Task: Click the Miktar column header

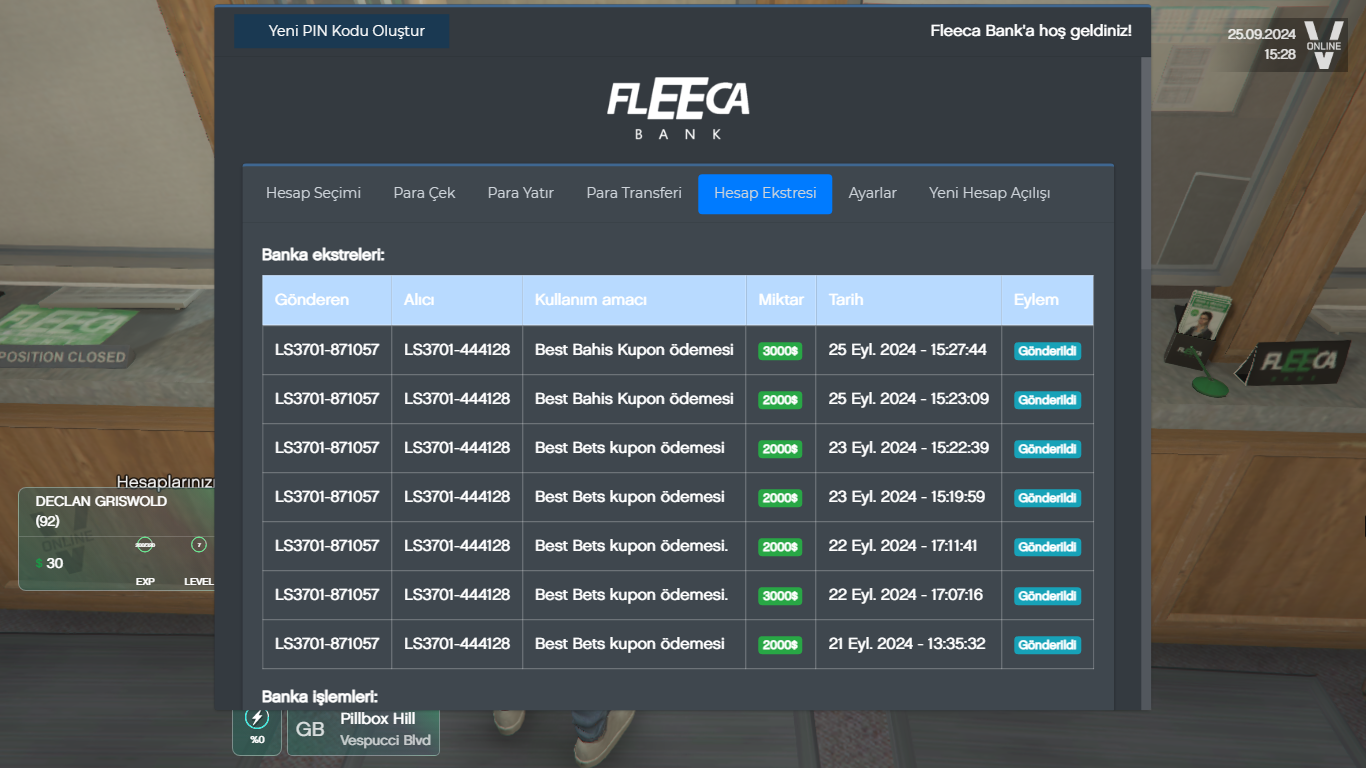Action: coord(781,300)
